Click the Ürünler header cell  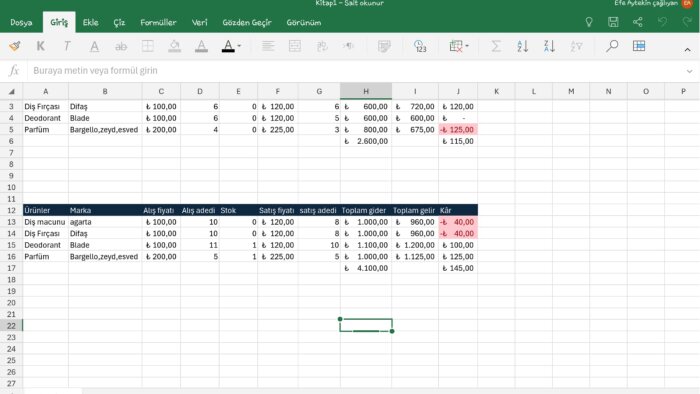[x=46, y=210]
